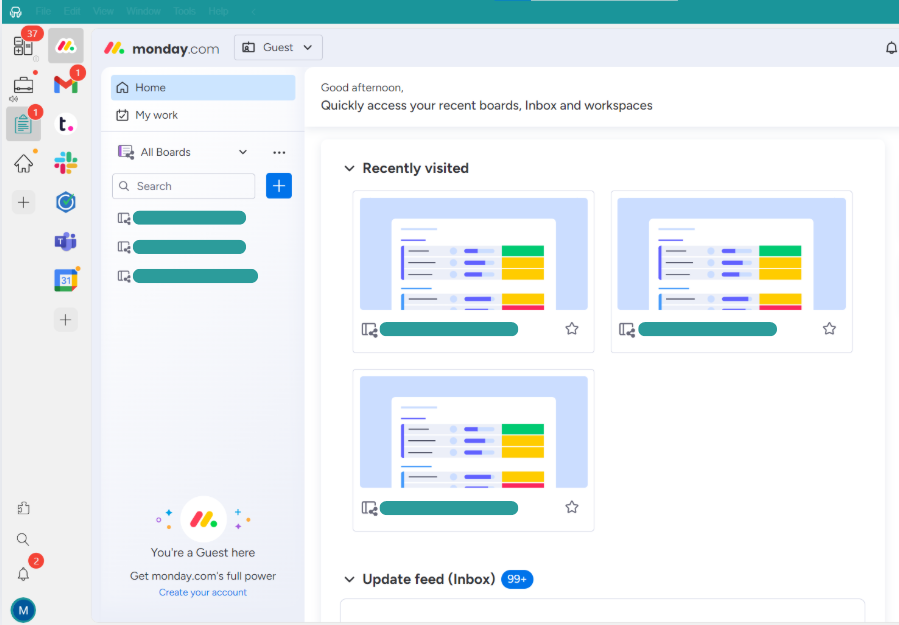The height and width of the screenshot is (625, 899).
Task: Go to Home in monday.com sidebar
Action: click(x=203, y=88)
